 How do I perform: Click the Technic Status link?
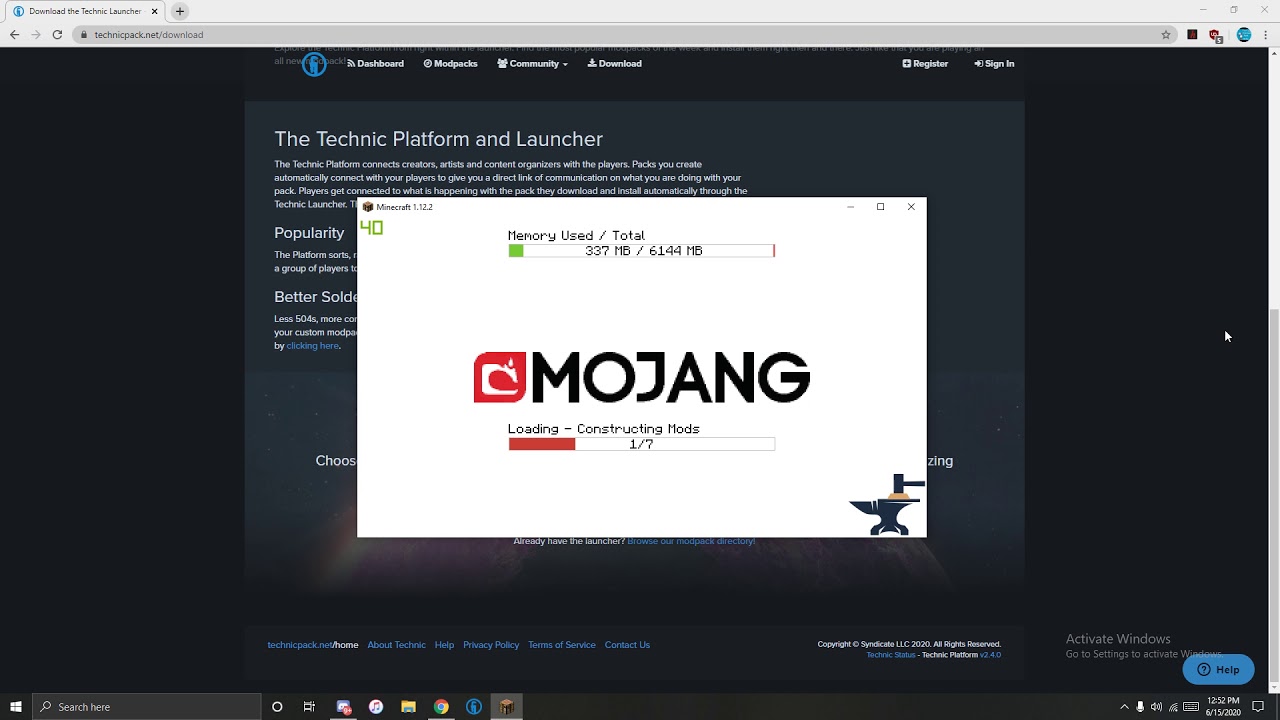coord(891,655)
